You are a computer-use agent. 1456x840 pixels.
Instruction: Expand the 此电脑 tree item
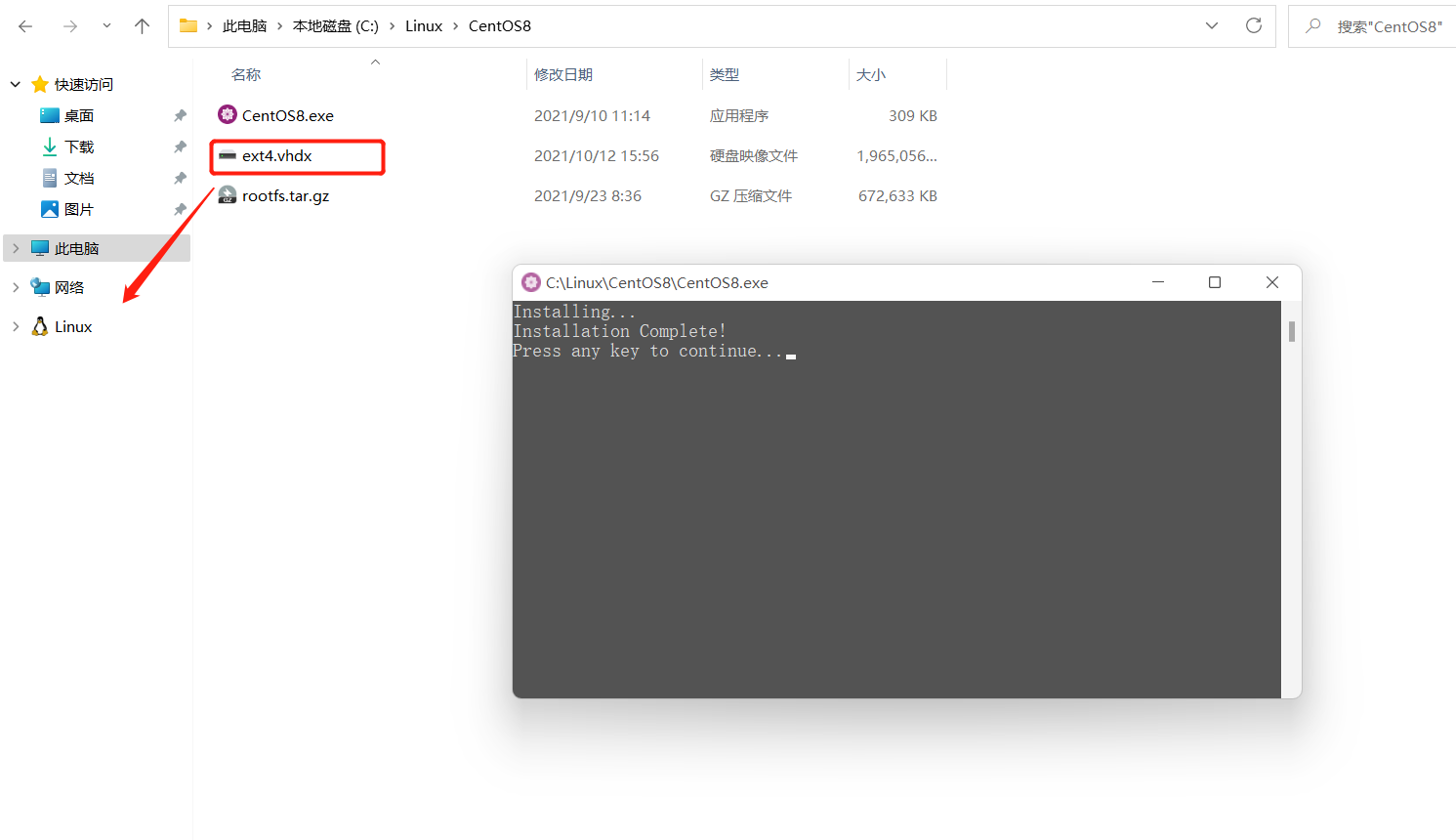pyautogui.click(x=15, y=248)
